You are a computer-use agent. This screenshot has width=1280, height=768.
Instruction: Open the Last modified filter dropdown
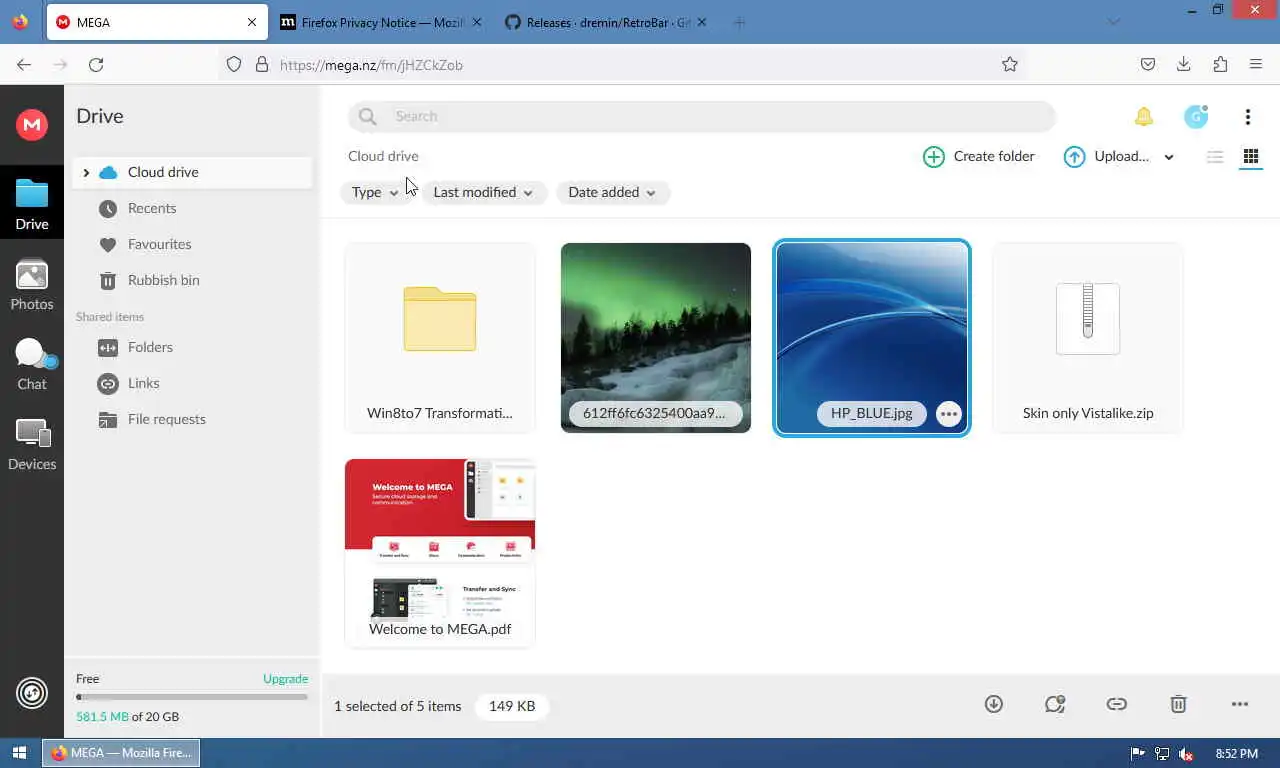point(483,193)
